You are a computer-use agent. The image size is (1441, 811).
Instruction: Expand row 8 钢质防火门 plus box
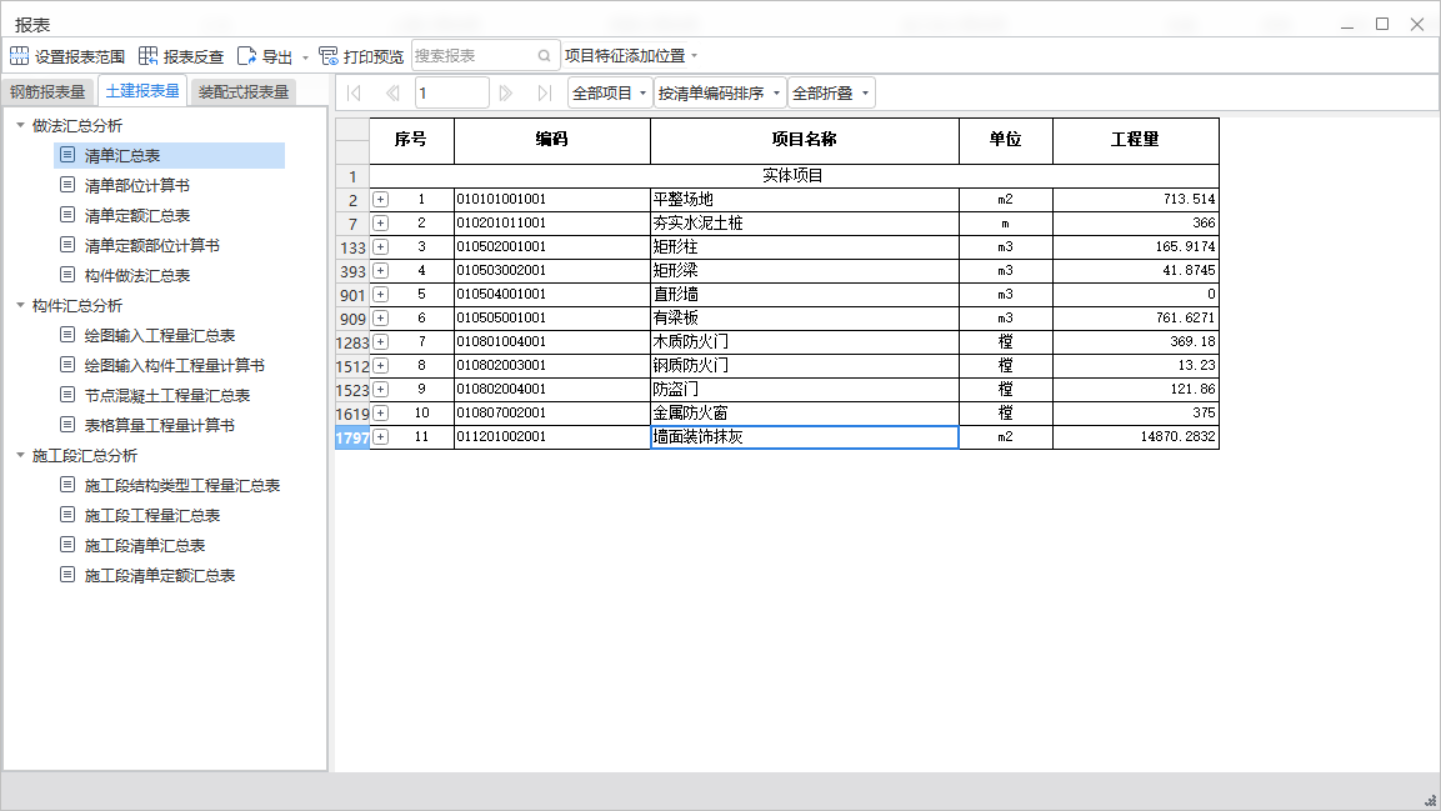pos(381,366)
